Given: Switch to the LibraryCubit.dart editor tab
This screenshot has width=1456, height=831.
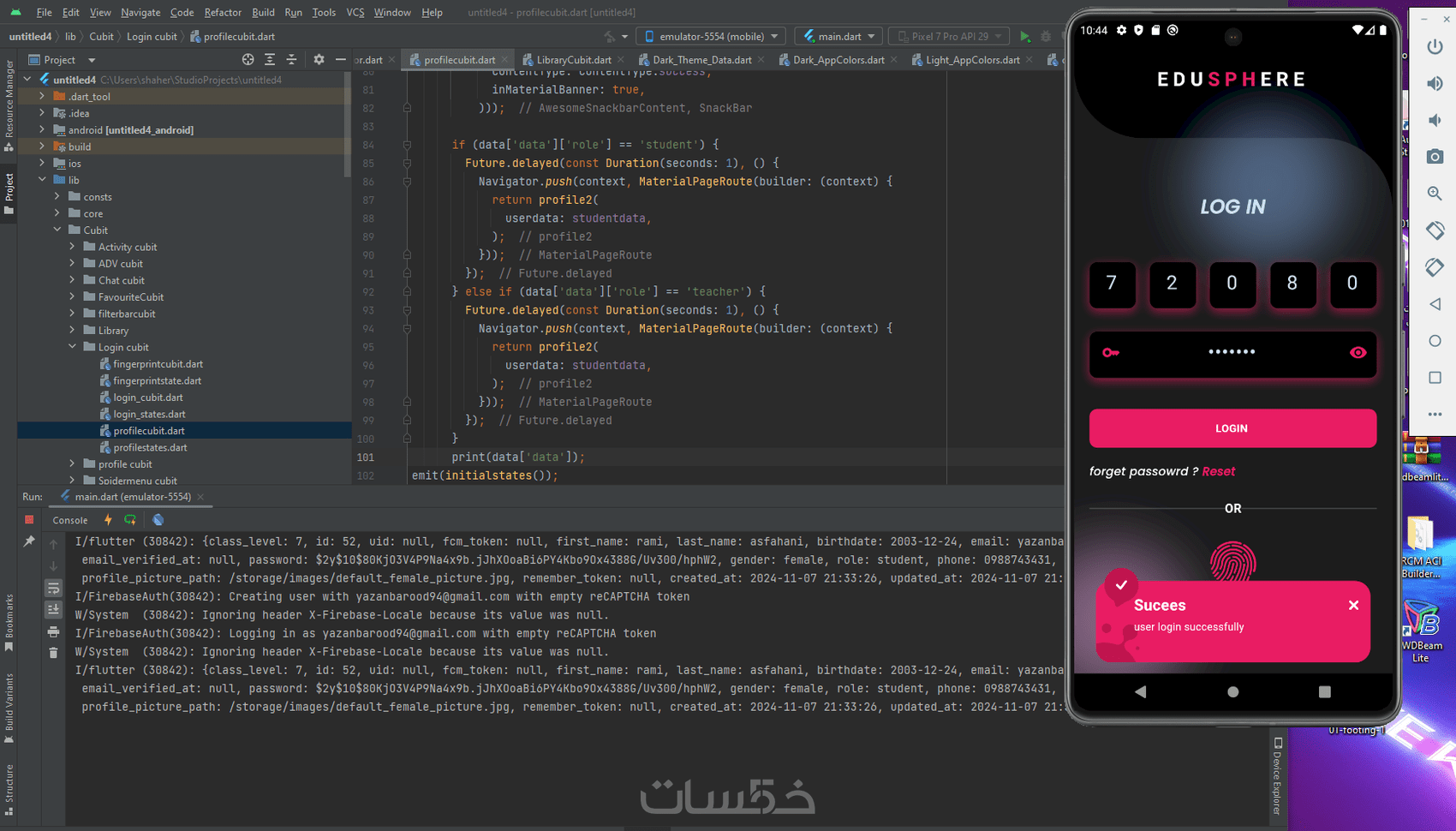Looking at the screenshot, I should pos(572,60).
